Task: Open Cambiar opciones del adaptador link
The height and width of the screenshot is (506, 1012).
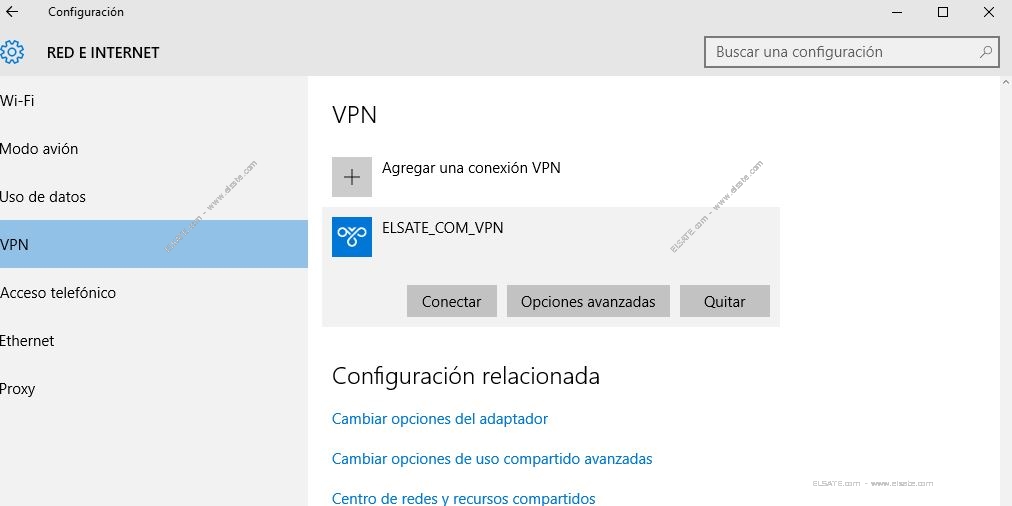Action: click(x=440, y=419)
